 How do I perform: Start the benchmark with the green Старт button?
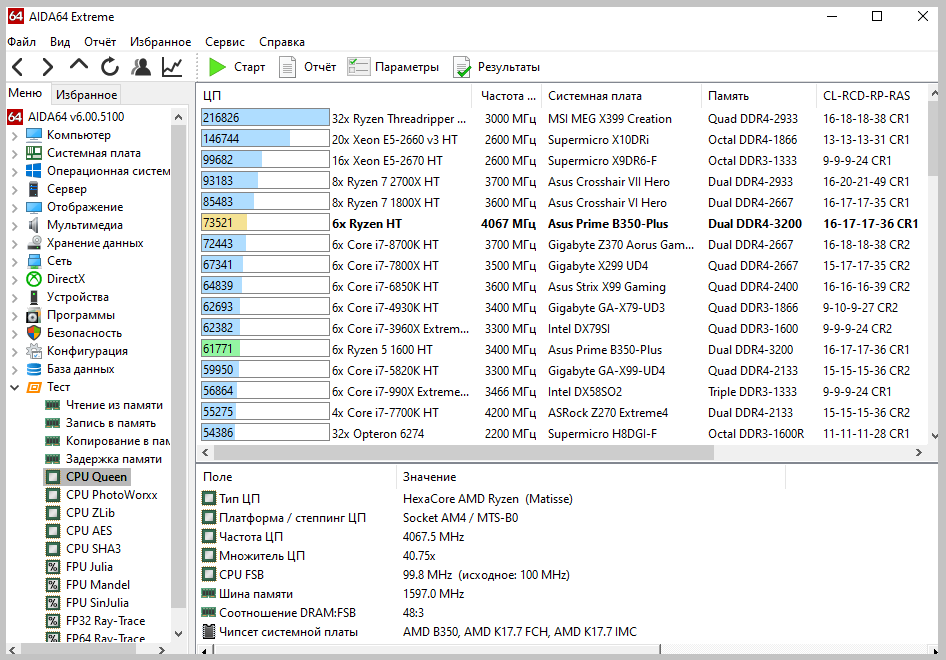236,67
